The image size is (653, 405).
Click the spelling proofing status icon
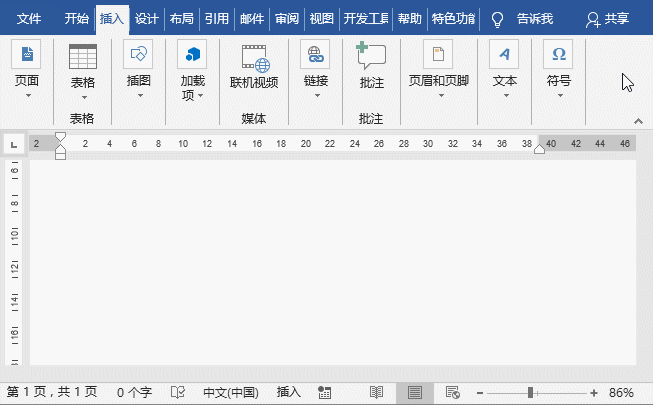coord(178,392)
